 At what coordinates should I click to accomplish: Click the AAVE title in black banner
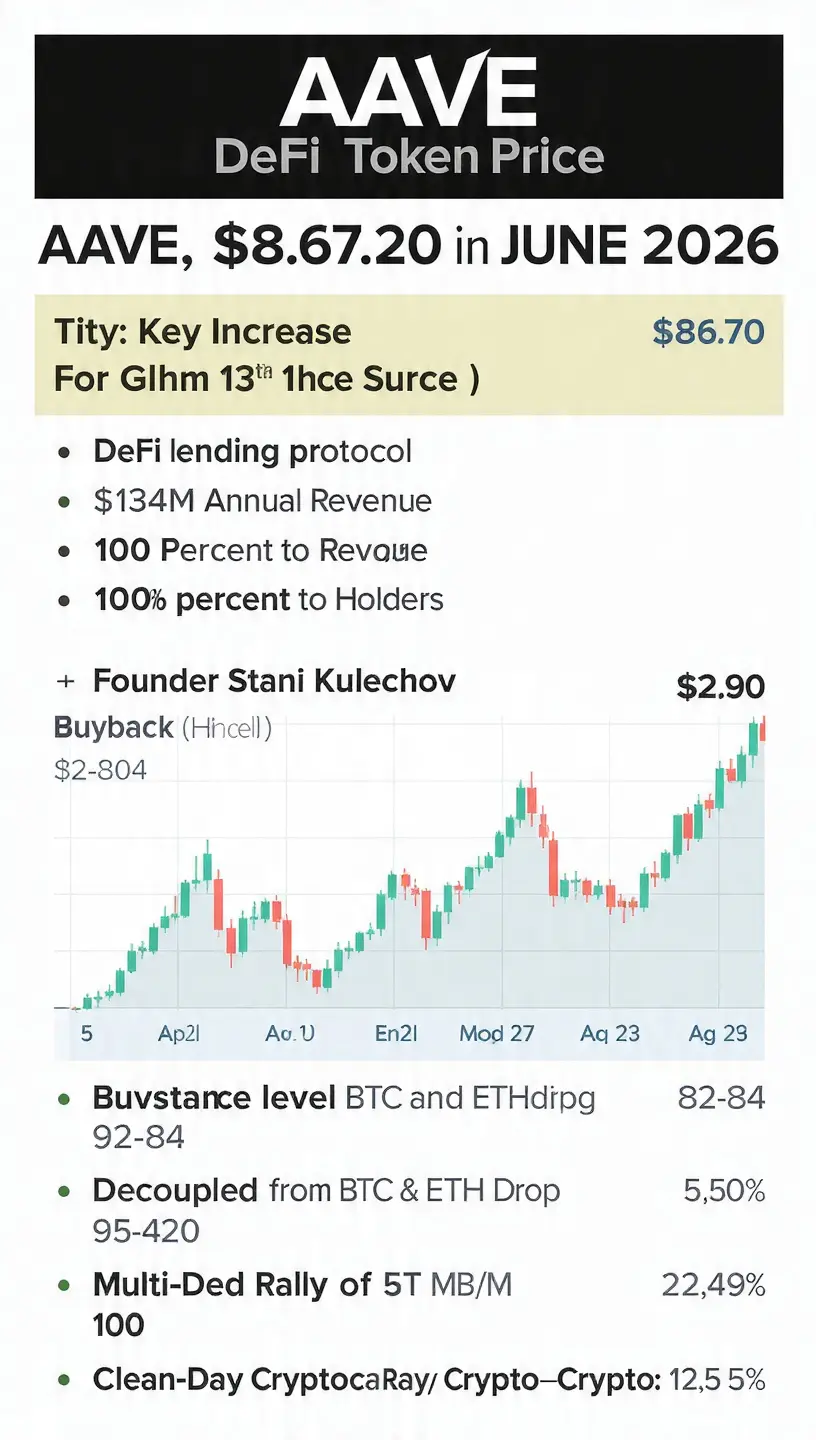click(408, 93)
